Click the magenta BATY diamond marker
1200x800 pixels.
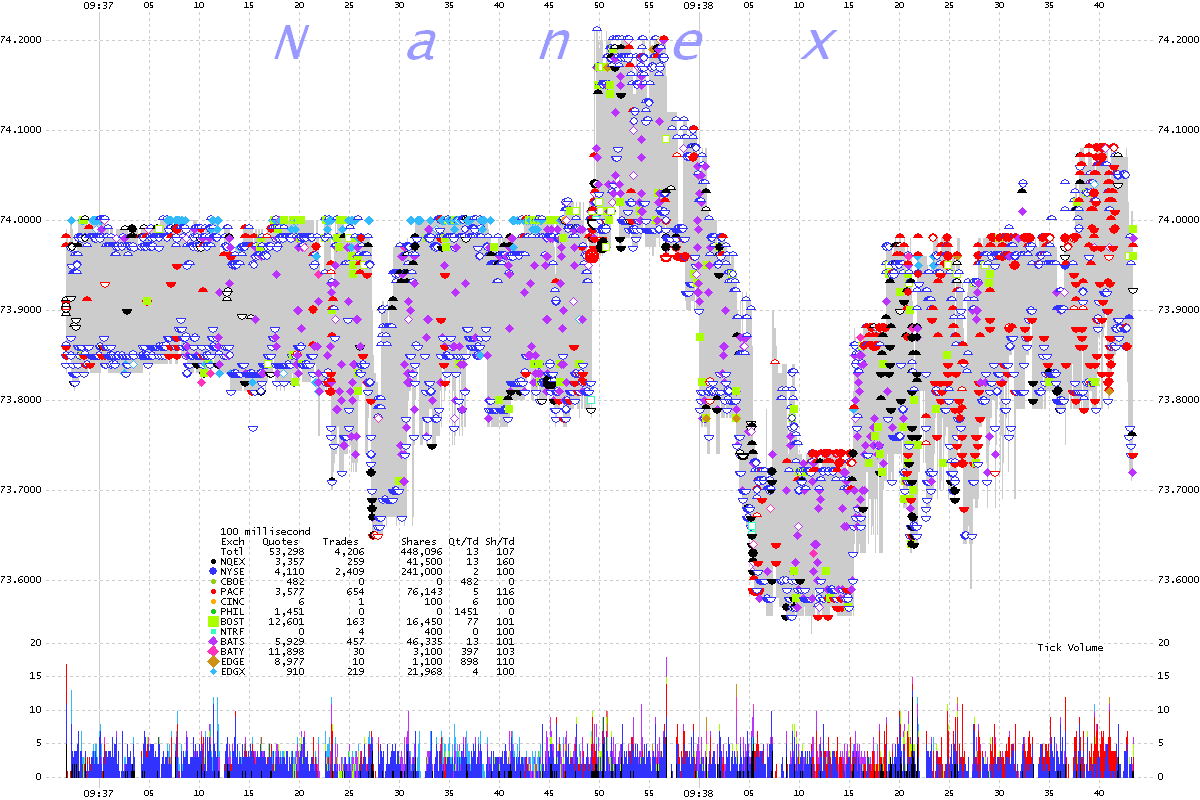coord(211,652)
